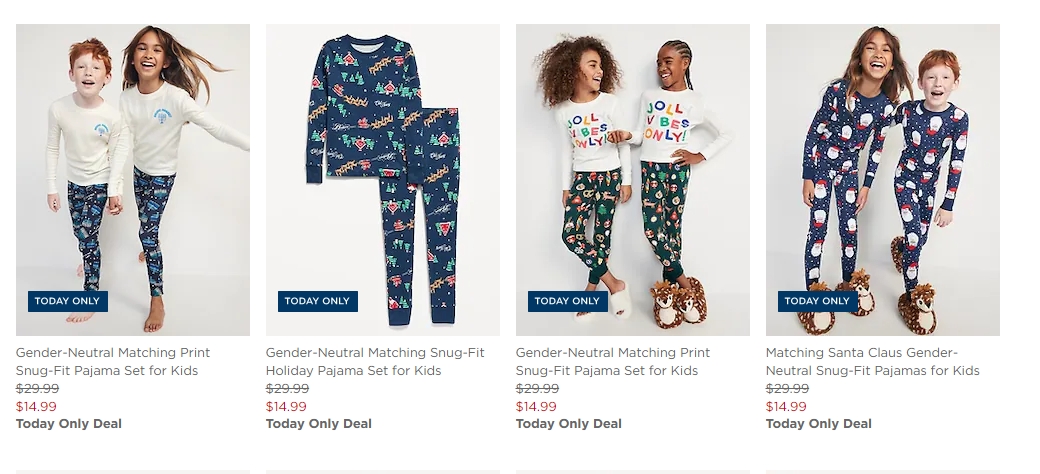Click Today Only Deal label under Santa pajamas
Viewport: 1040px width, 474px height.
(819, 424)
